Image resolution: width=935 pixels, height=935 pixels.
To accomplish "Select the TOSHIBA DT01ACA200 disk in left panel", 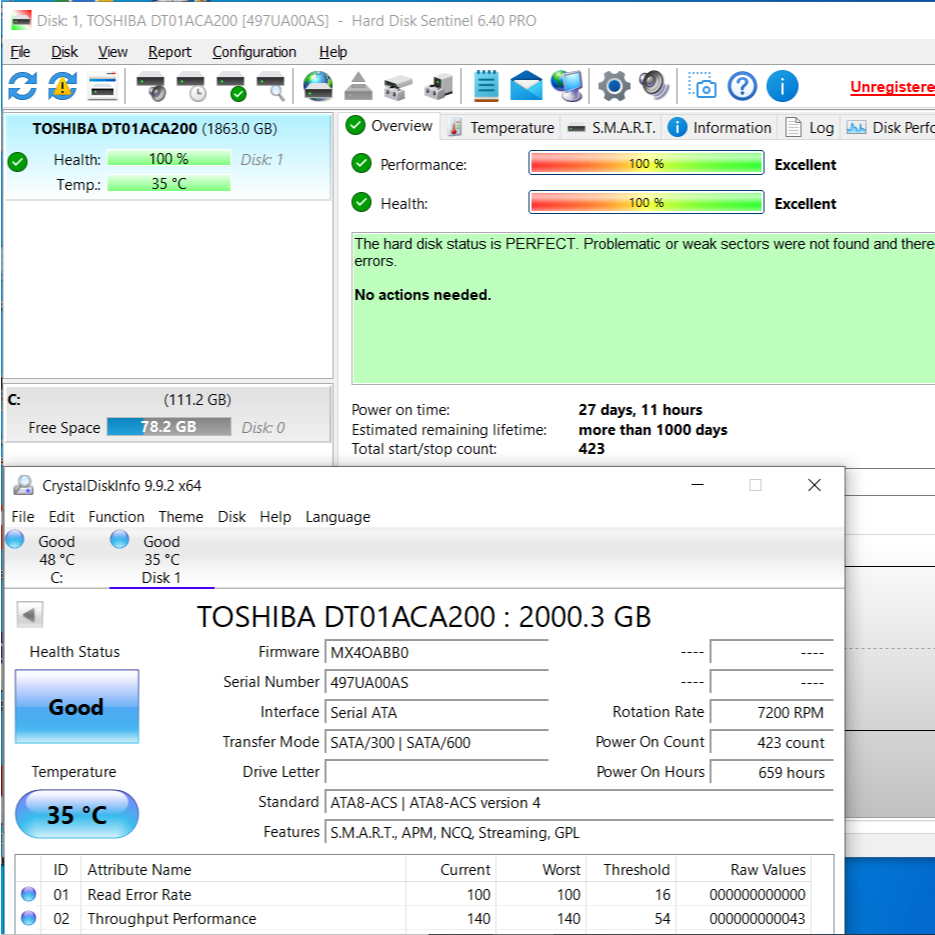I will (168, 157).
